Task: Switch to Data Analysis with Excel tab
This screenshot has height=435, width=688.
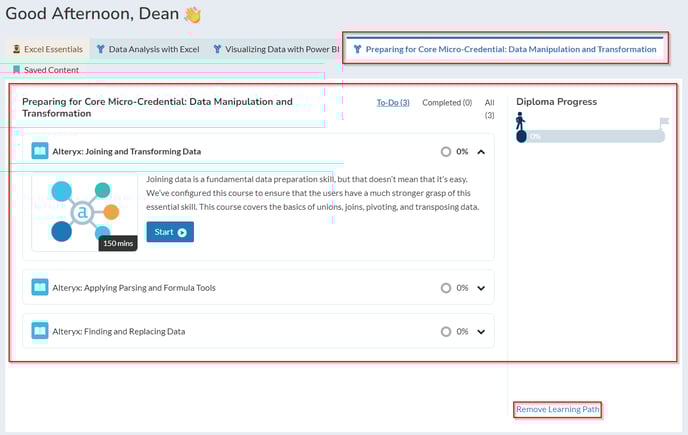Action: [148, 49]
